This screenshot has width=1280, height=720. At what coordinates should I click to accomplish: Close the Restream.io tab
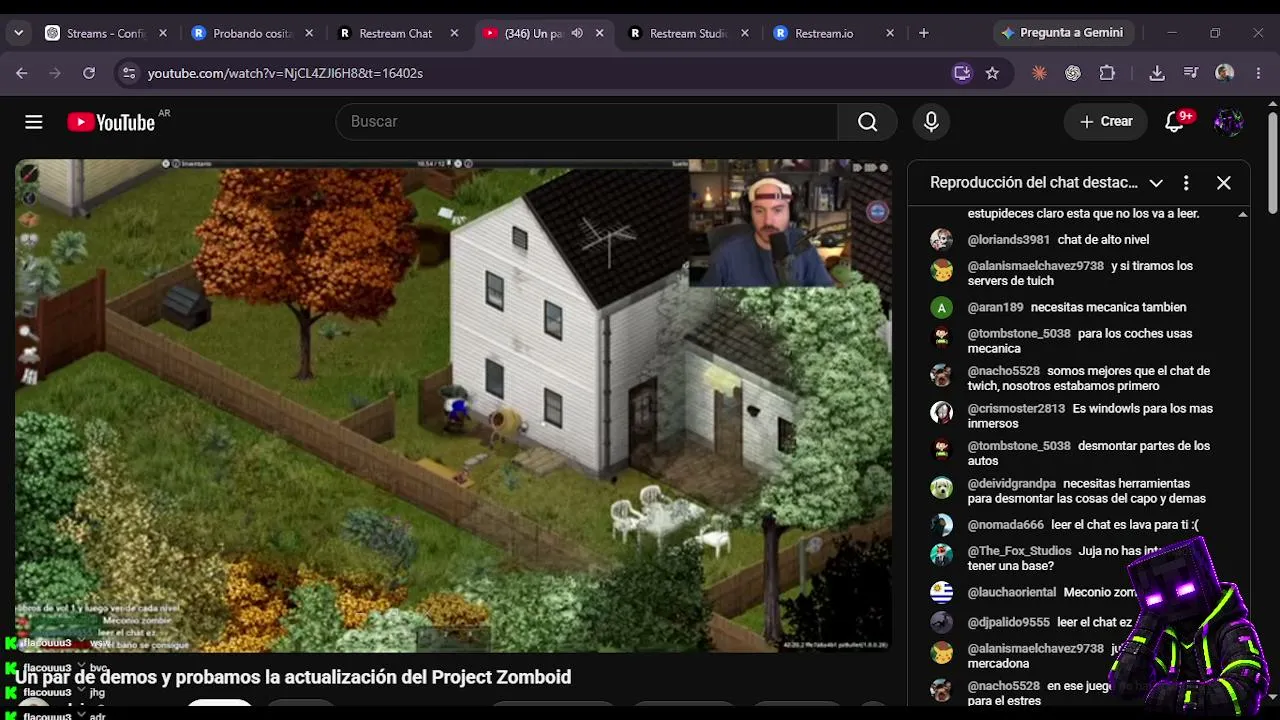pyautogui.click(x=890, y=33)
